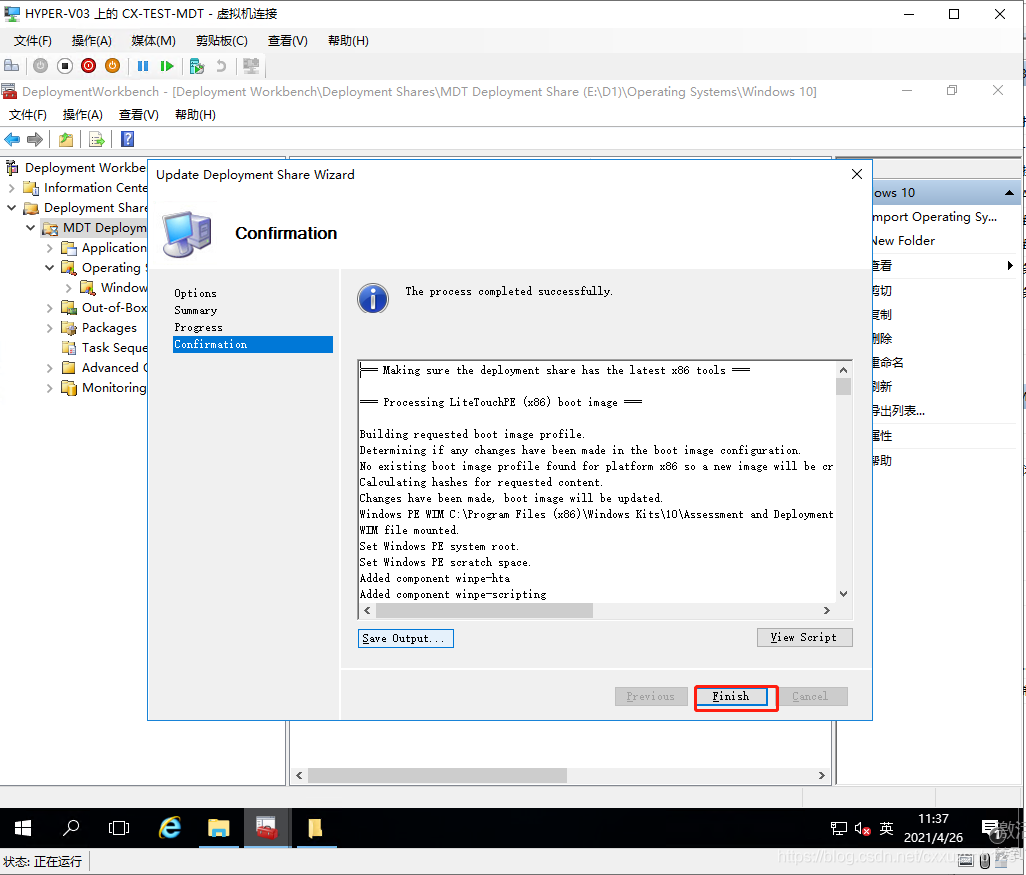Collapse the Operating Systems tree node

coord(50,268)
